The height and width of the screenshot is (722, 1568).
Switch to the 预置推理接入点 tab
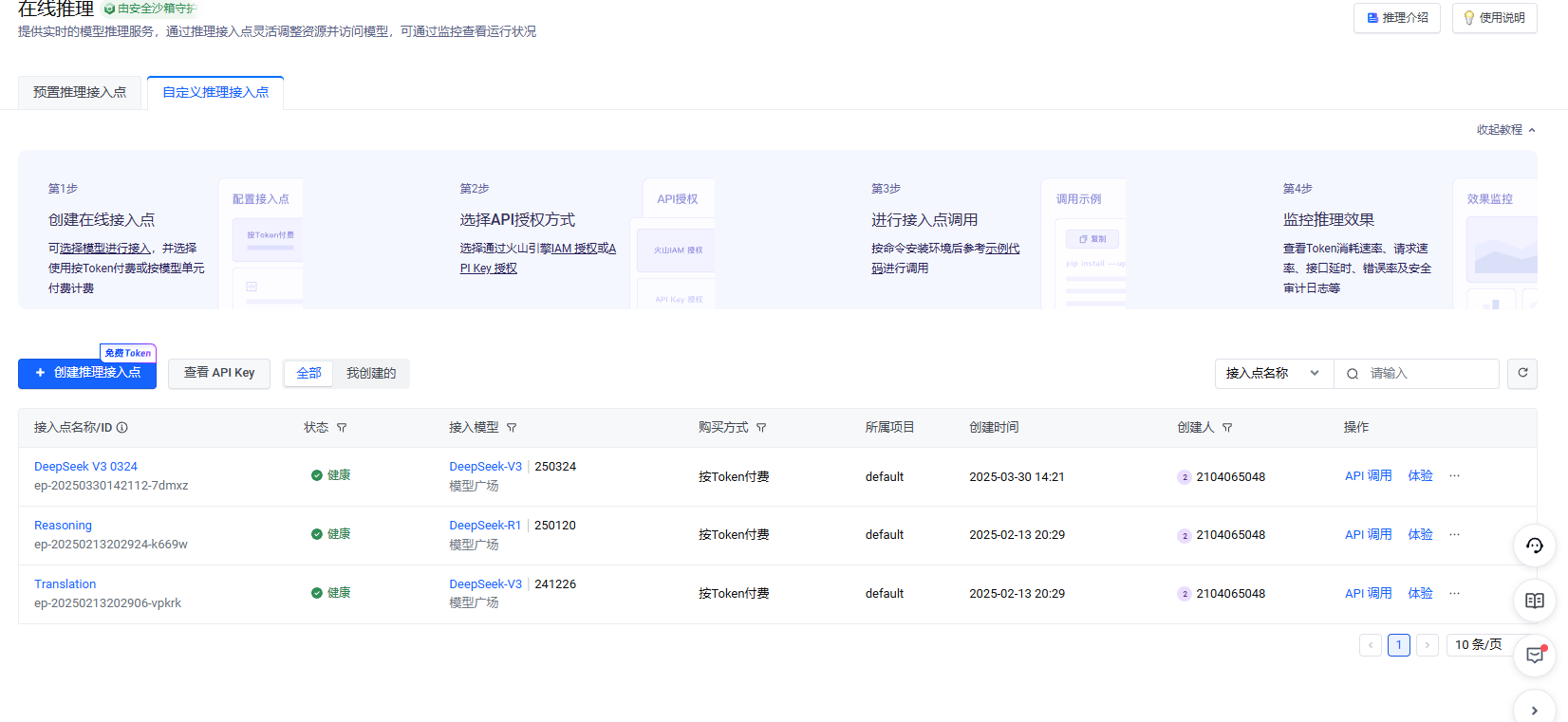coord(80,93)
